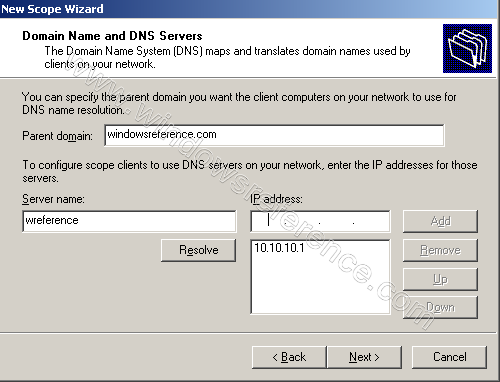
Task: Focus the Server name input box
Action: coord(129,221)
